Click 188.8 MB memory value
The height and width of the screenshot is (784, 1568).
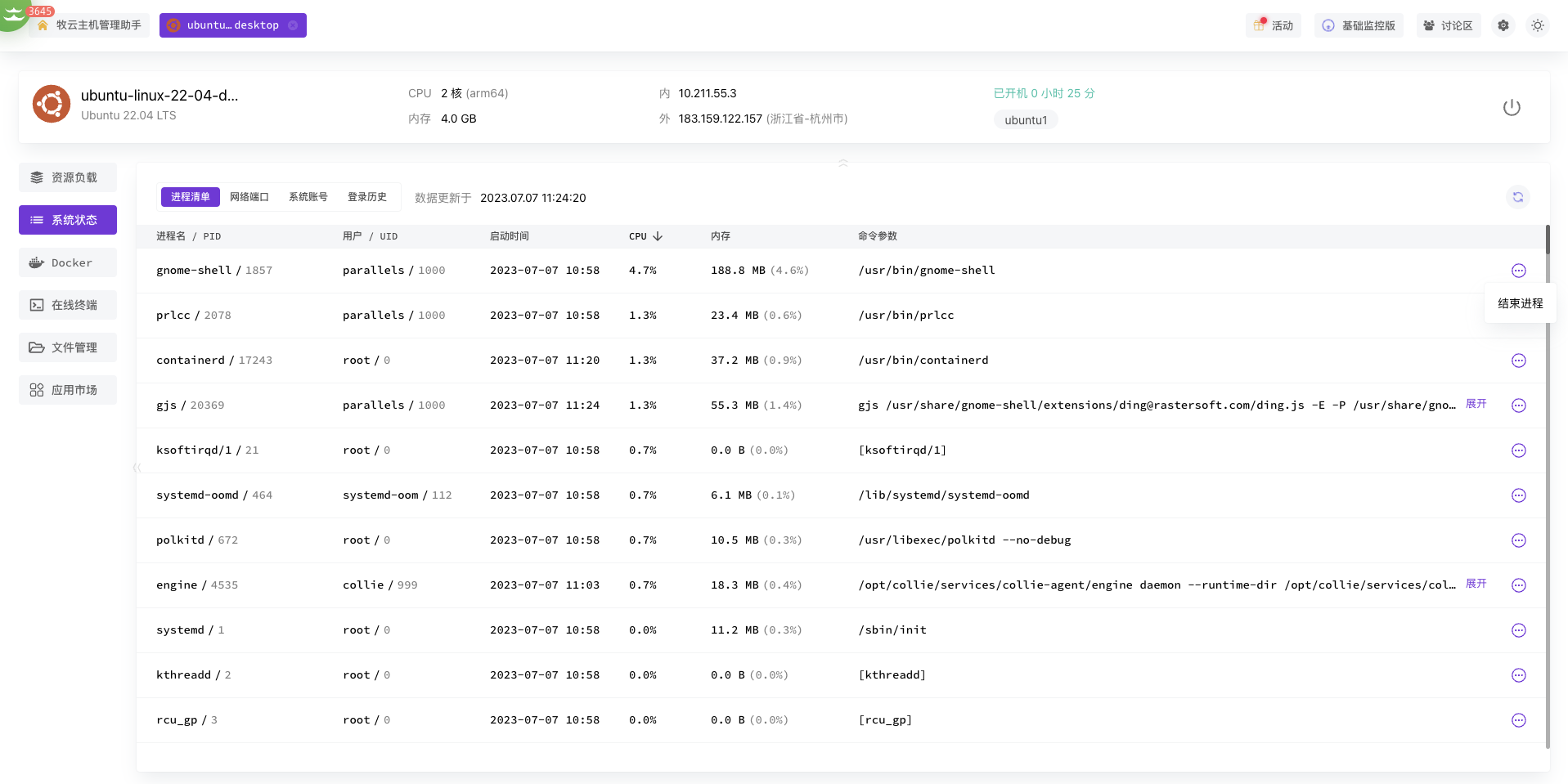(x=739, y=271)
